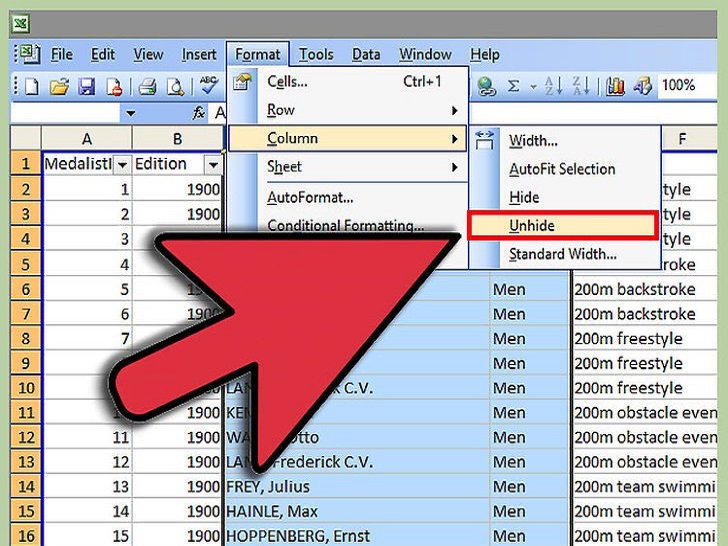728x546 pixels.
Task: Open the MedalistI filter dropdown
Action: pos(122,165)
